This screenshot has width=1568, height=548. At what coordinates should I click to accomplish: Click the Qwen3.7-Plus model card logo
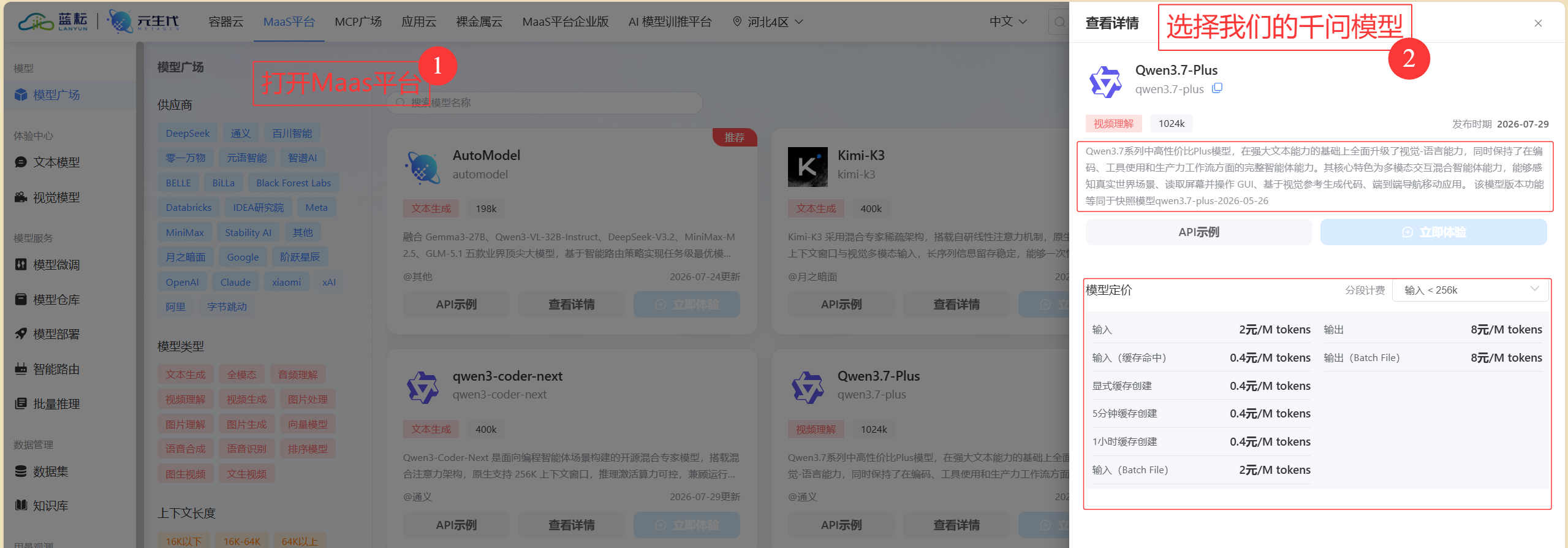pos(808,387)
